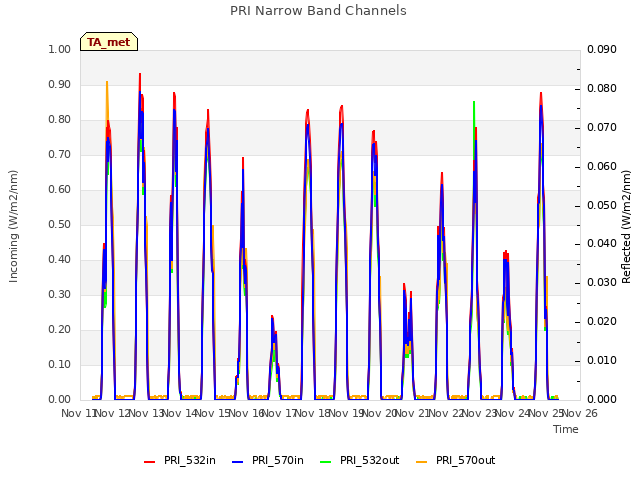Viewport: 640px width, 480px height.
Task: Toggle the PRI_570in legend entry
Action: [x=268, y=460]
